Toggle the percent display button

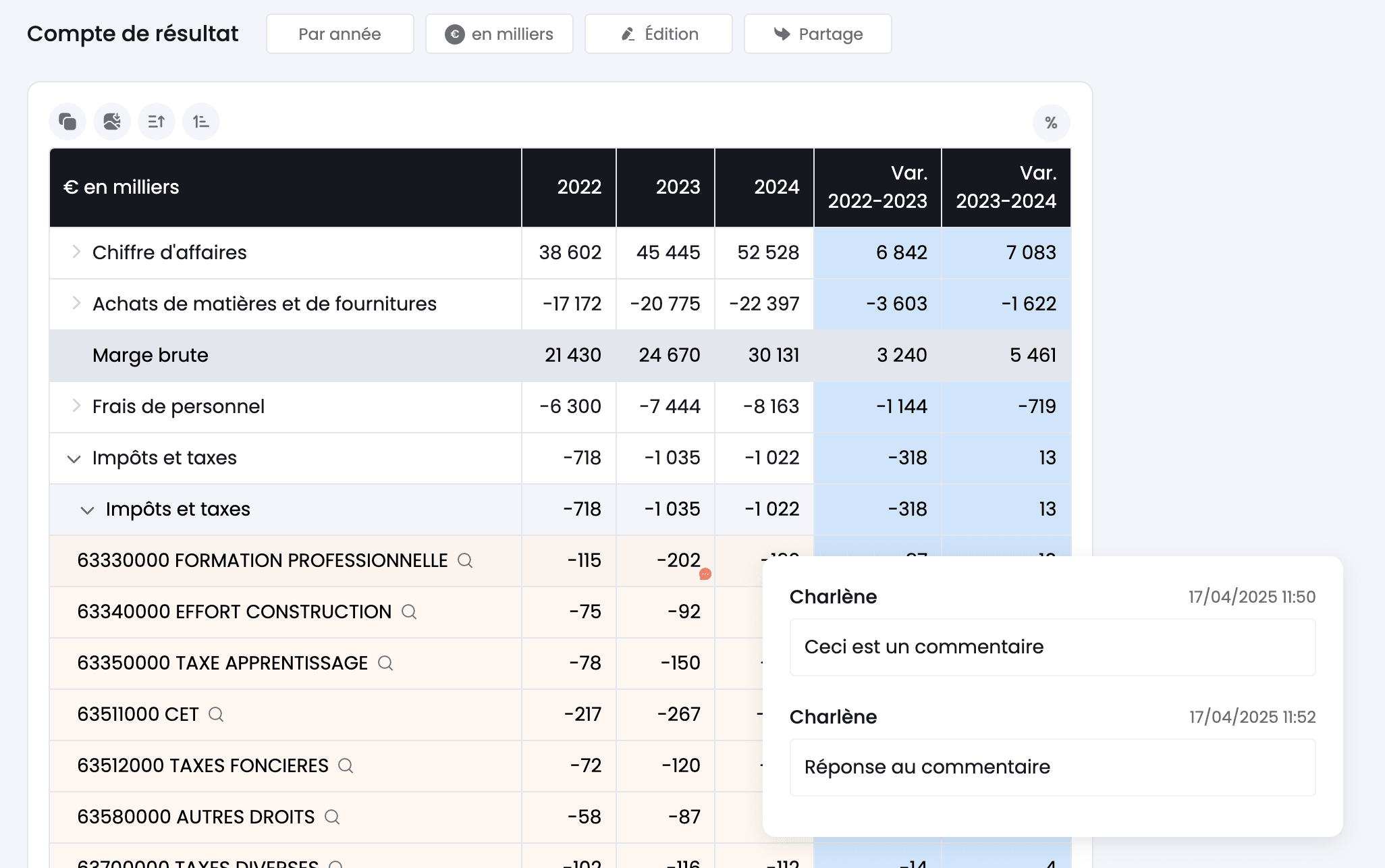1051,123
